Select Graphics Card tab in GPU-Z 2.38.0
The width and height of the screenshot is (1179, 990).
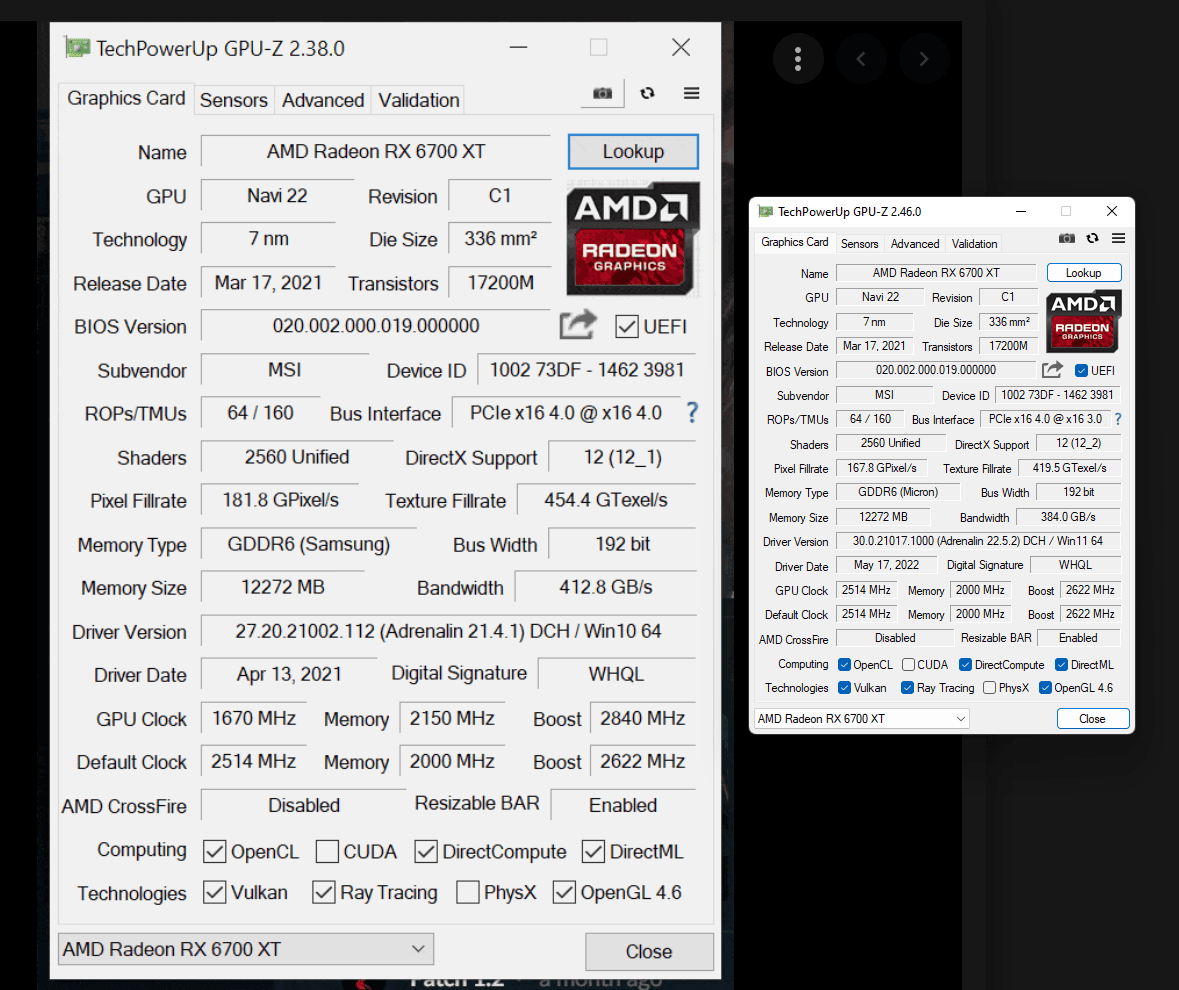126,98
